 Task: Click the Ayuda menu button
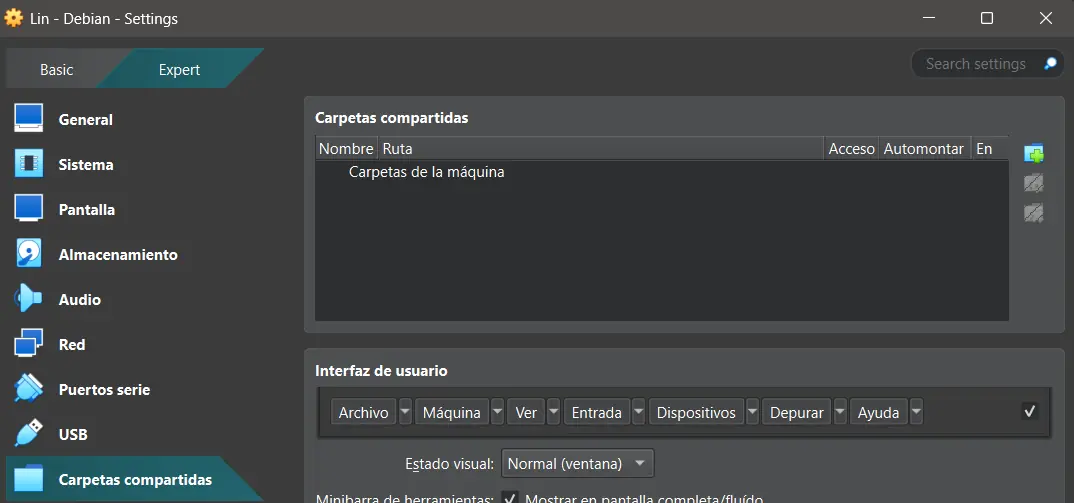pyautogui.click(x=879, y=413)
